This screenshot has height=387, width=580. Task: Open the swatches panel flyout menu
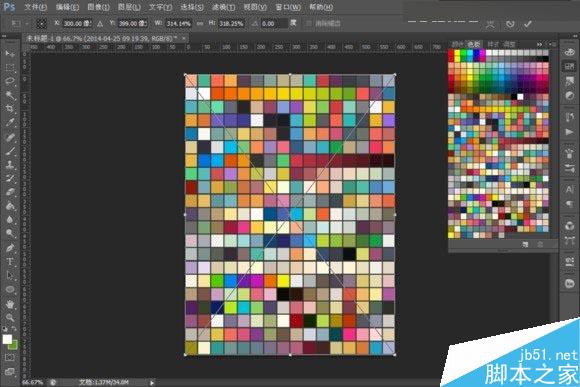pyautogui.click(x=553, y=44)
